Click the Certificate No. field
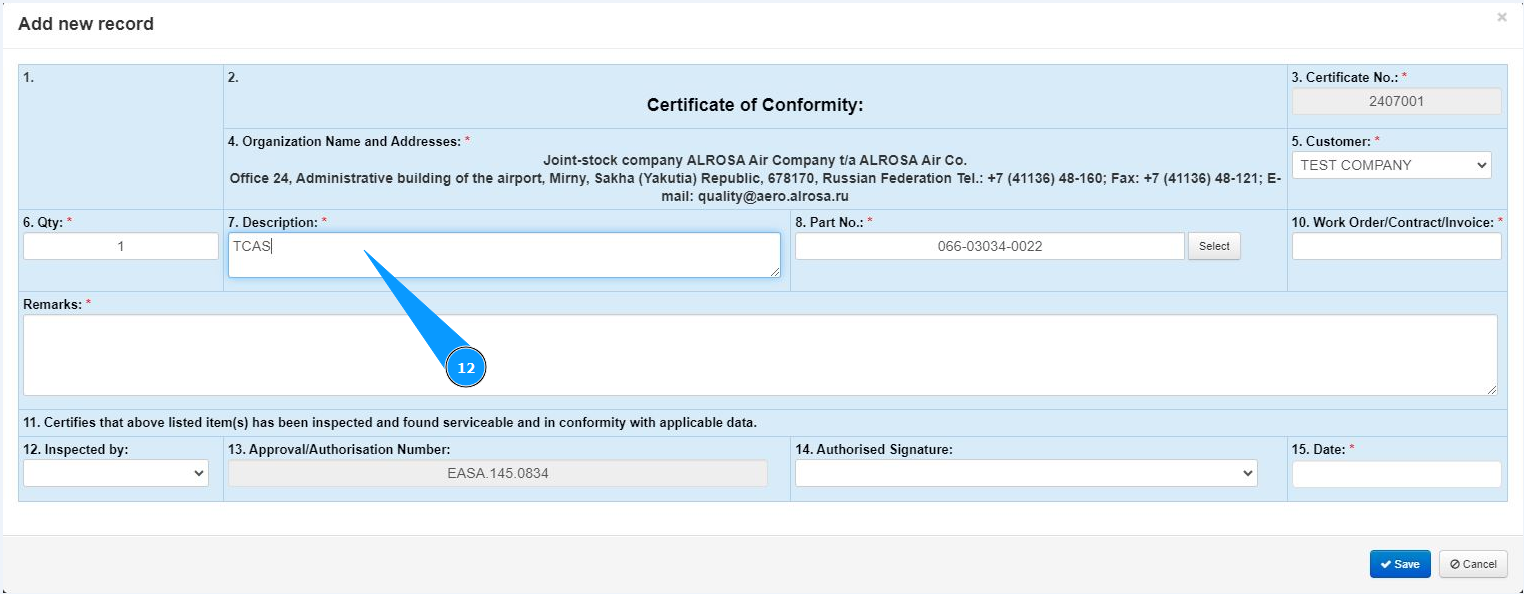Screen dimensions: 1524x594 [x=1396, y=101]
